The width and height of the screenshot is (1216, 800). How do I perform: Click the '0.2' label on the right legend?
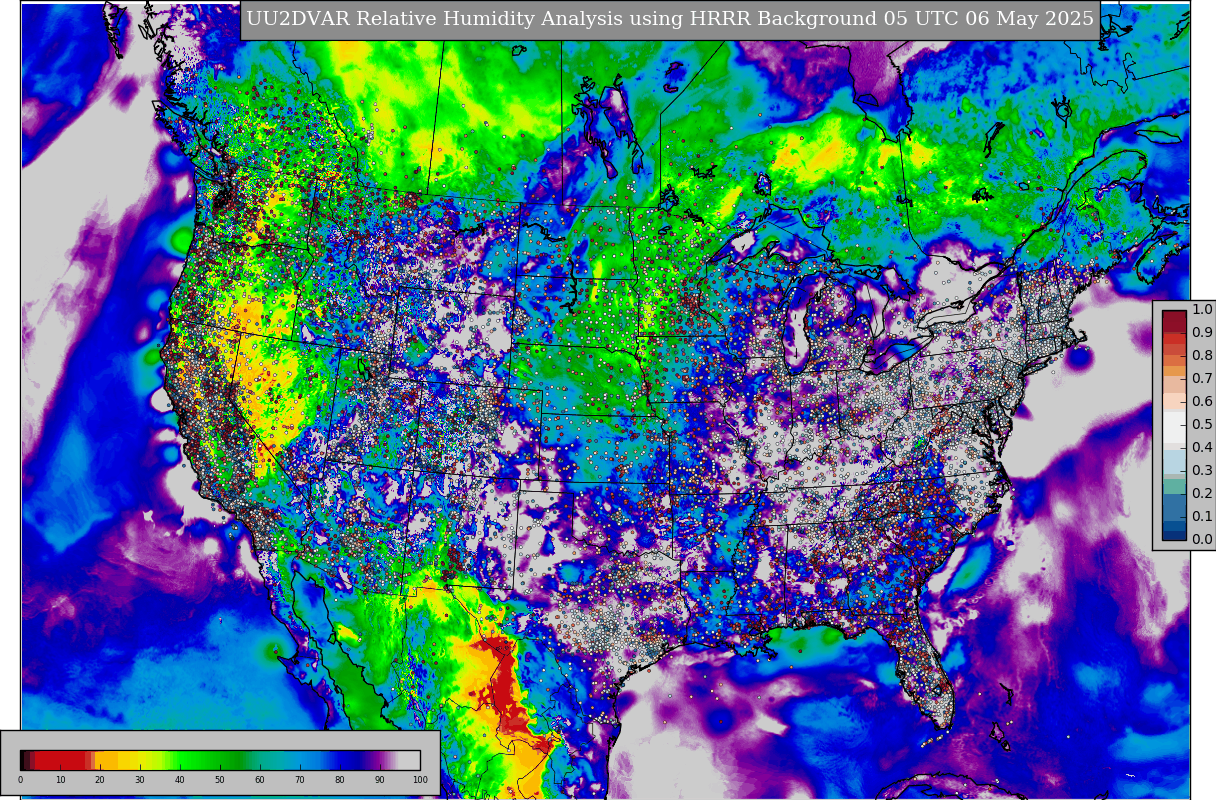1202,494
